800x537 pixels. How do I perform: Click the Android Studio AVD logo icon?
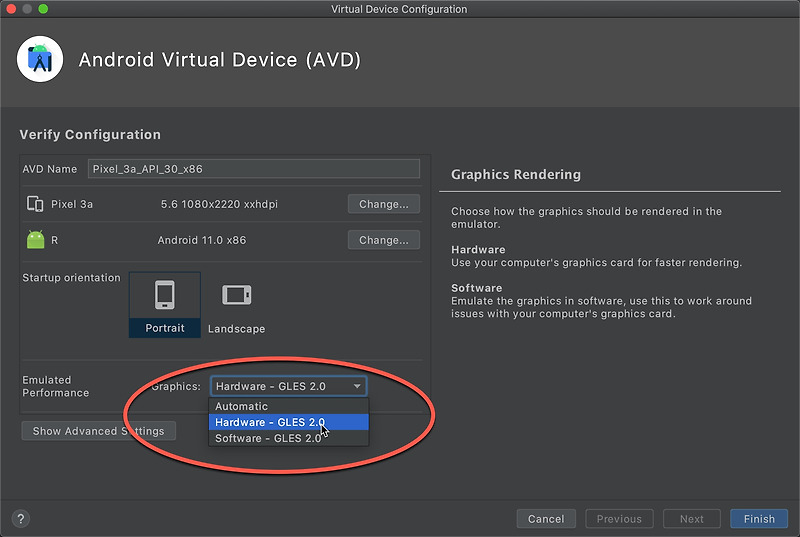[40, 59]
